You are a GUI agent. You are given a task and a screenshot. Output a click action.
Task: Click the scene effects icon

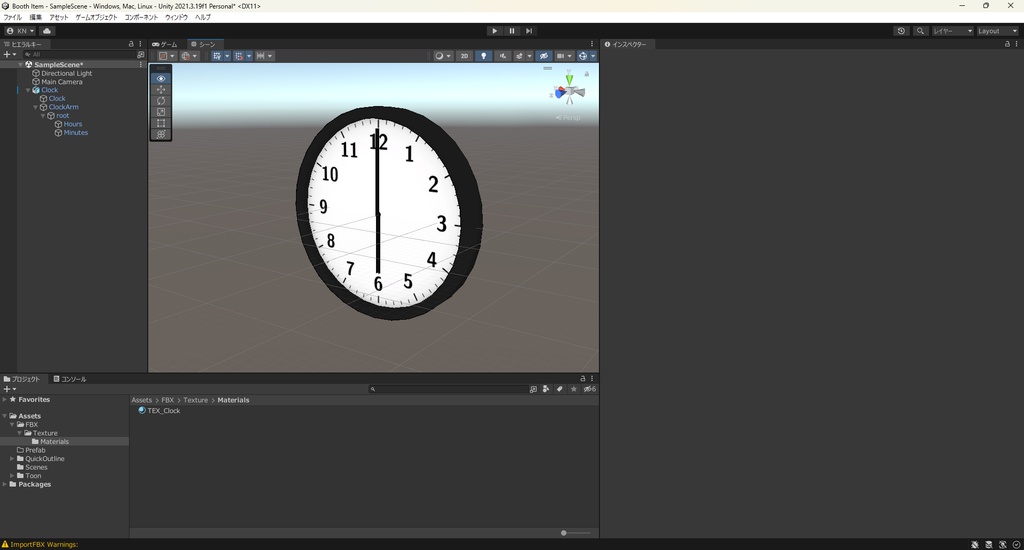520,56
